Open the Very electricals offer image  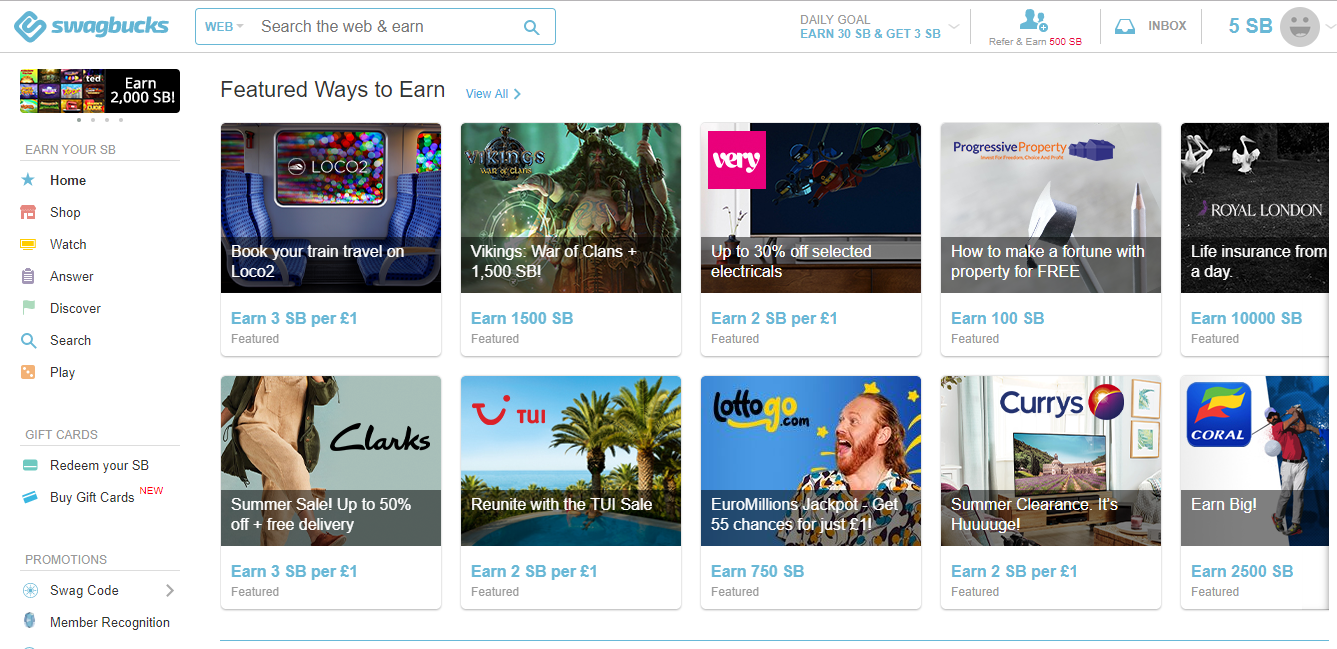[811, 208]
